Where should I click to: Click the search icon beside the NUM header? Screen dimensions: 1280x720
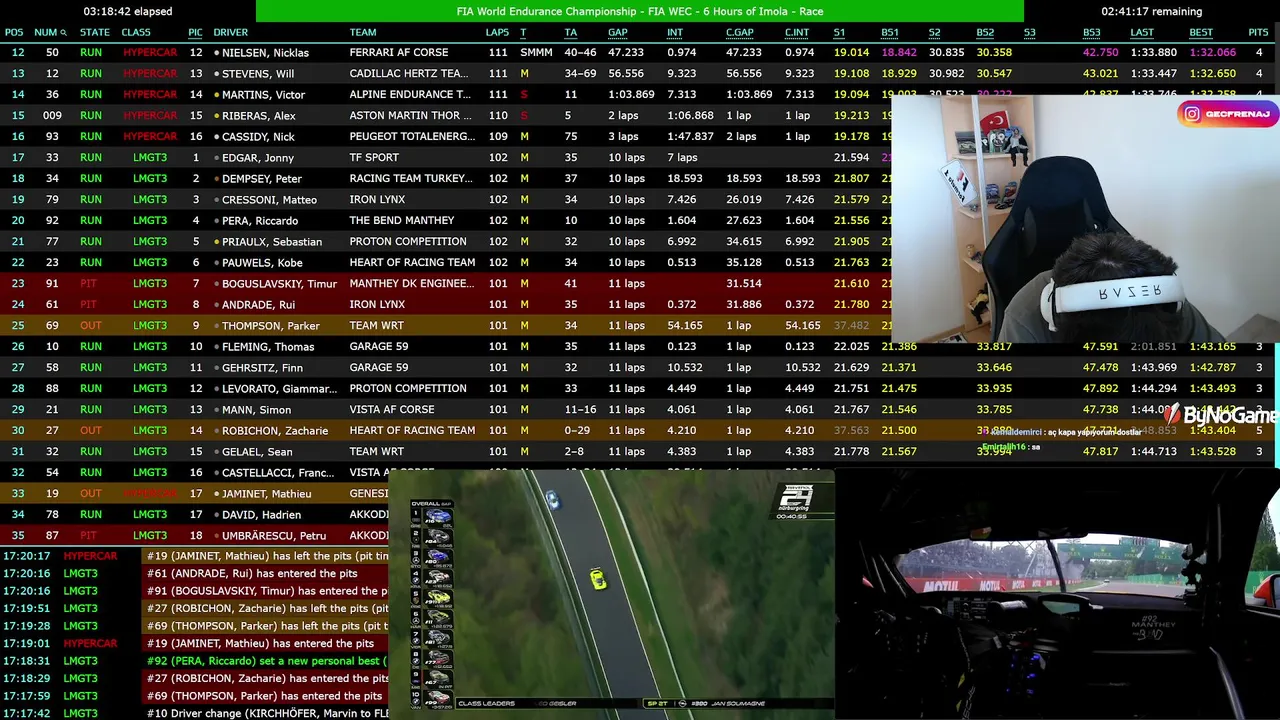(x=63, y=33)
